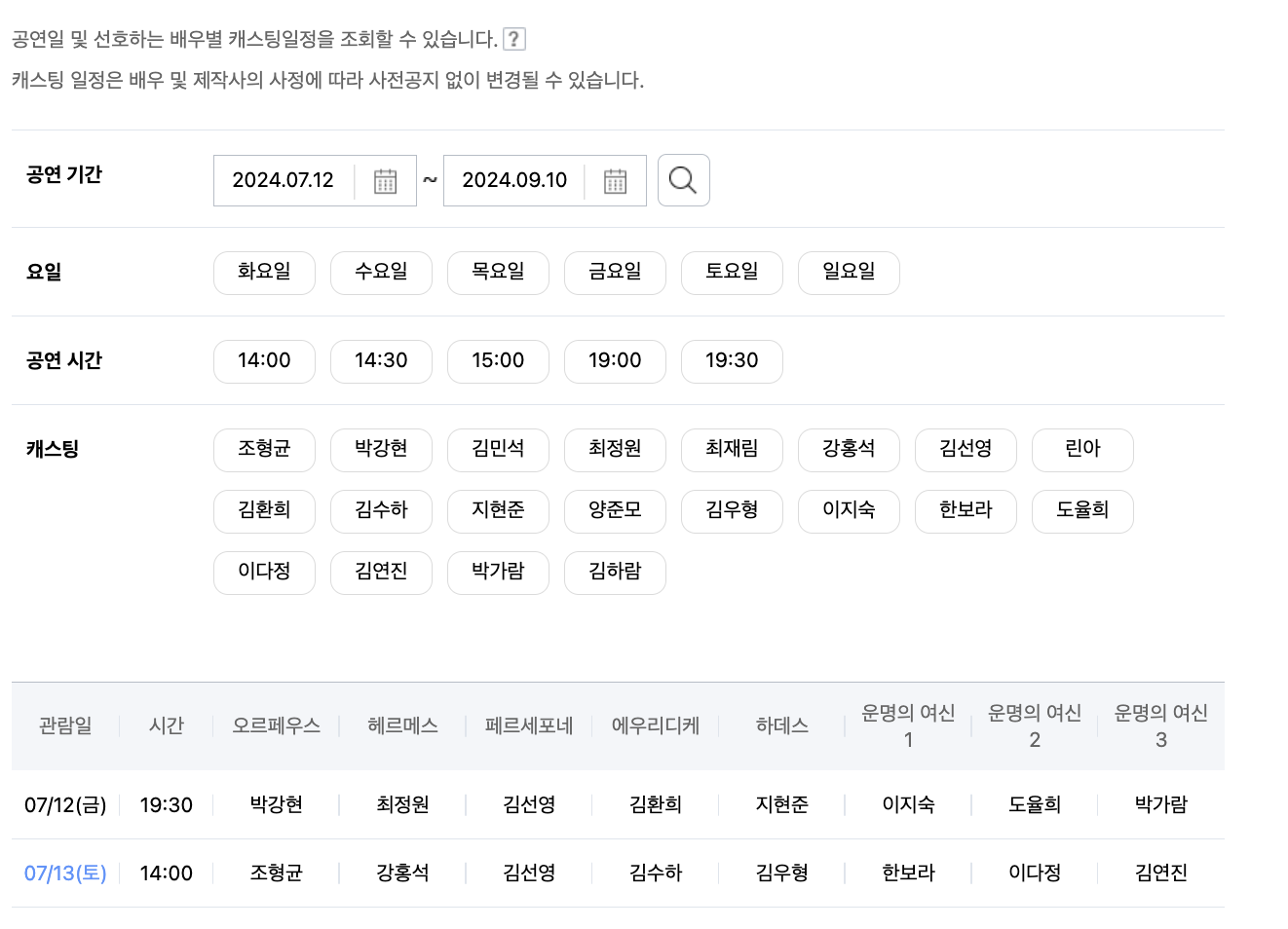Pick the 박가람 casting button
This screenshot has height=929, width=1288.
point(498,573)
